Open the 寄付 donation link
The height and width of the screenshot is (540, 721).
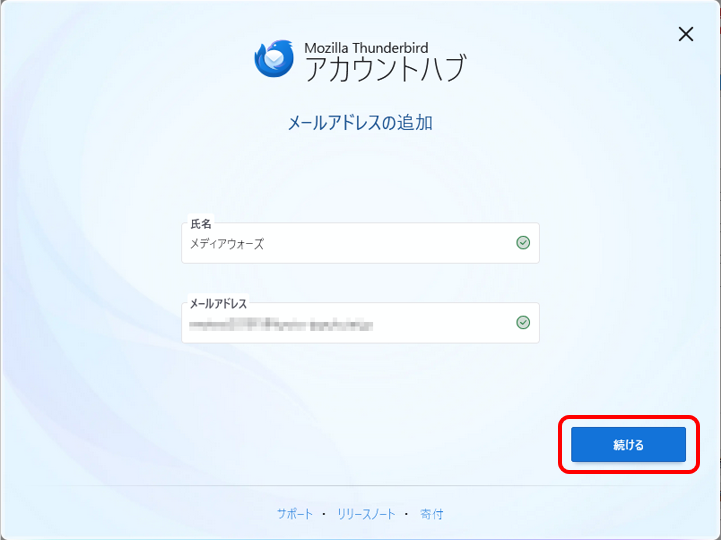(x=431, y=514)
